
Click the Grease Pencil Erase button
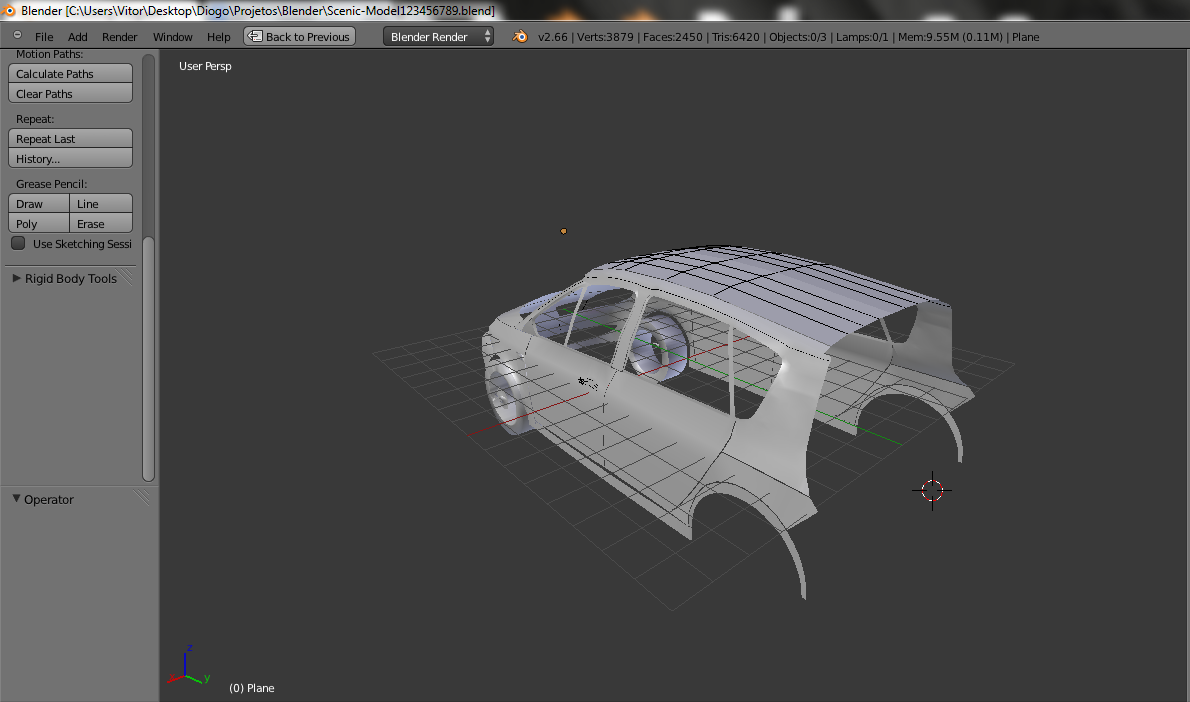pyautogui.click(x=101, y=224)
